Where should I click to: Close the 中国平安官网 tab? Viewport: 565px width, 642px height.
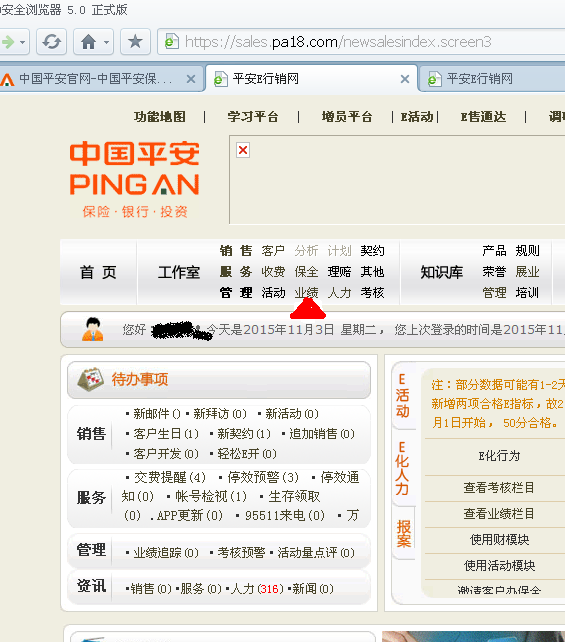click(x=191, y=79)
